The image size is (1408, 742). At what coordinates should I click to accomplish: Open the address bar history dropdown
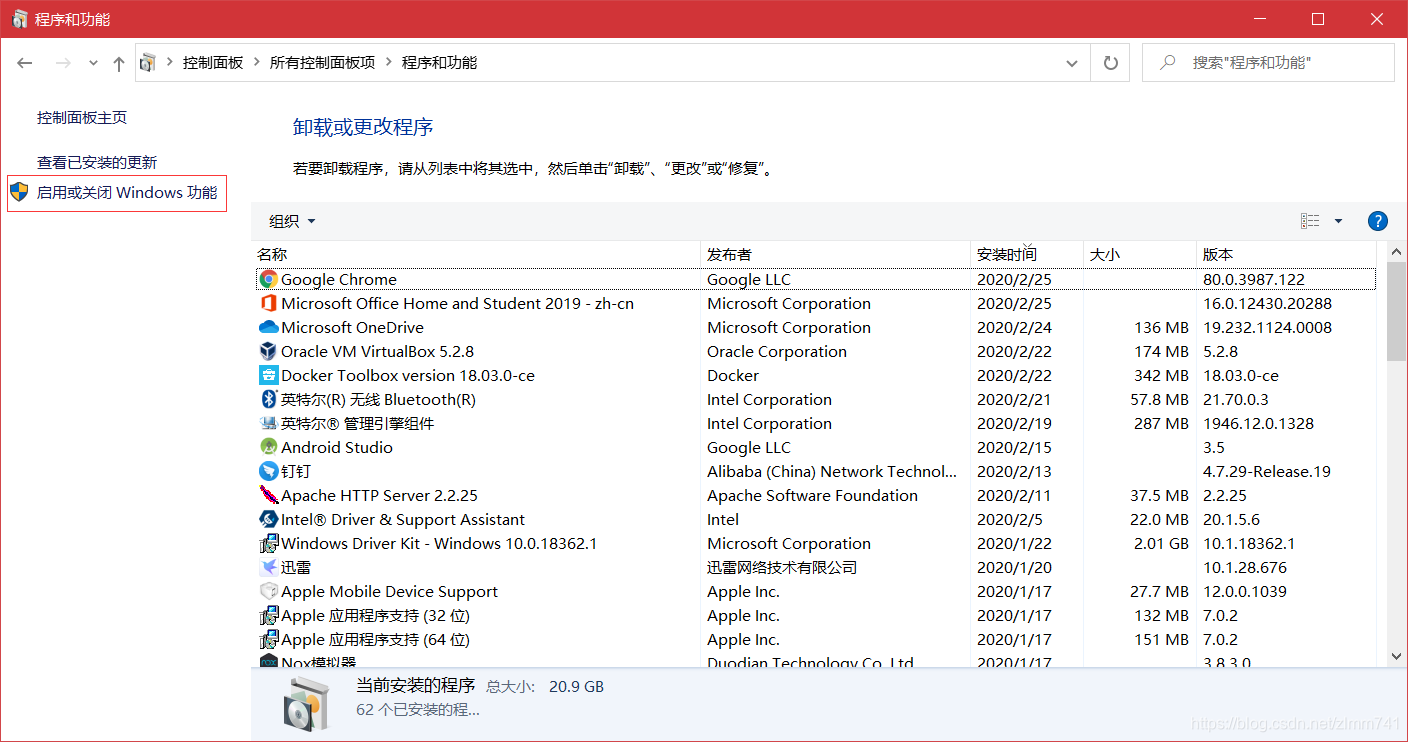pos(1071,62)
